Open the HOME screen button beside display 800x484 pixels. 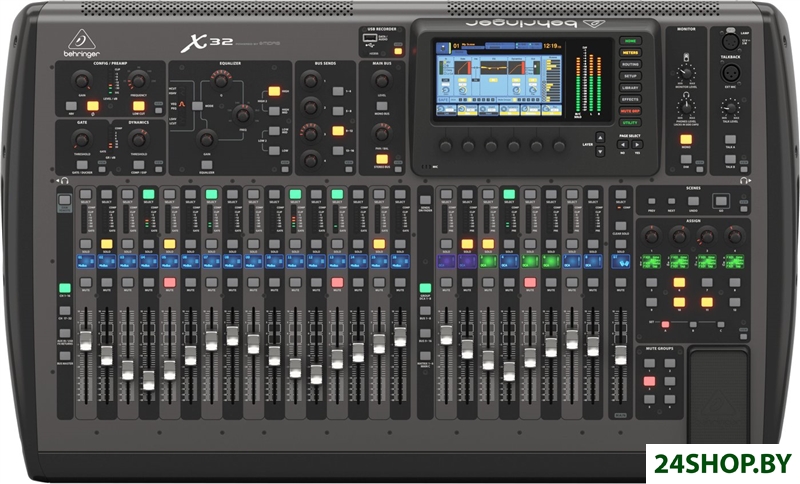click(x=630, y=41)
